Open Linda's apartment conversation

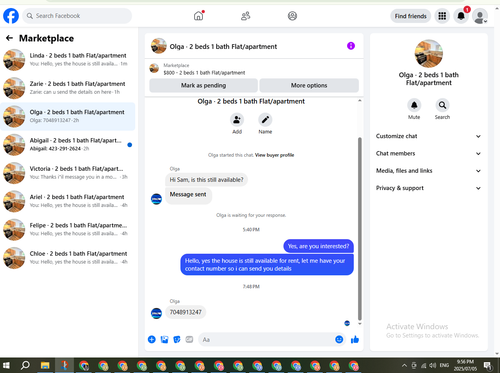[x=68, y=60]
